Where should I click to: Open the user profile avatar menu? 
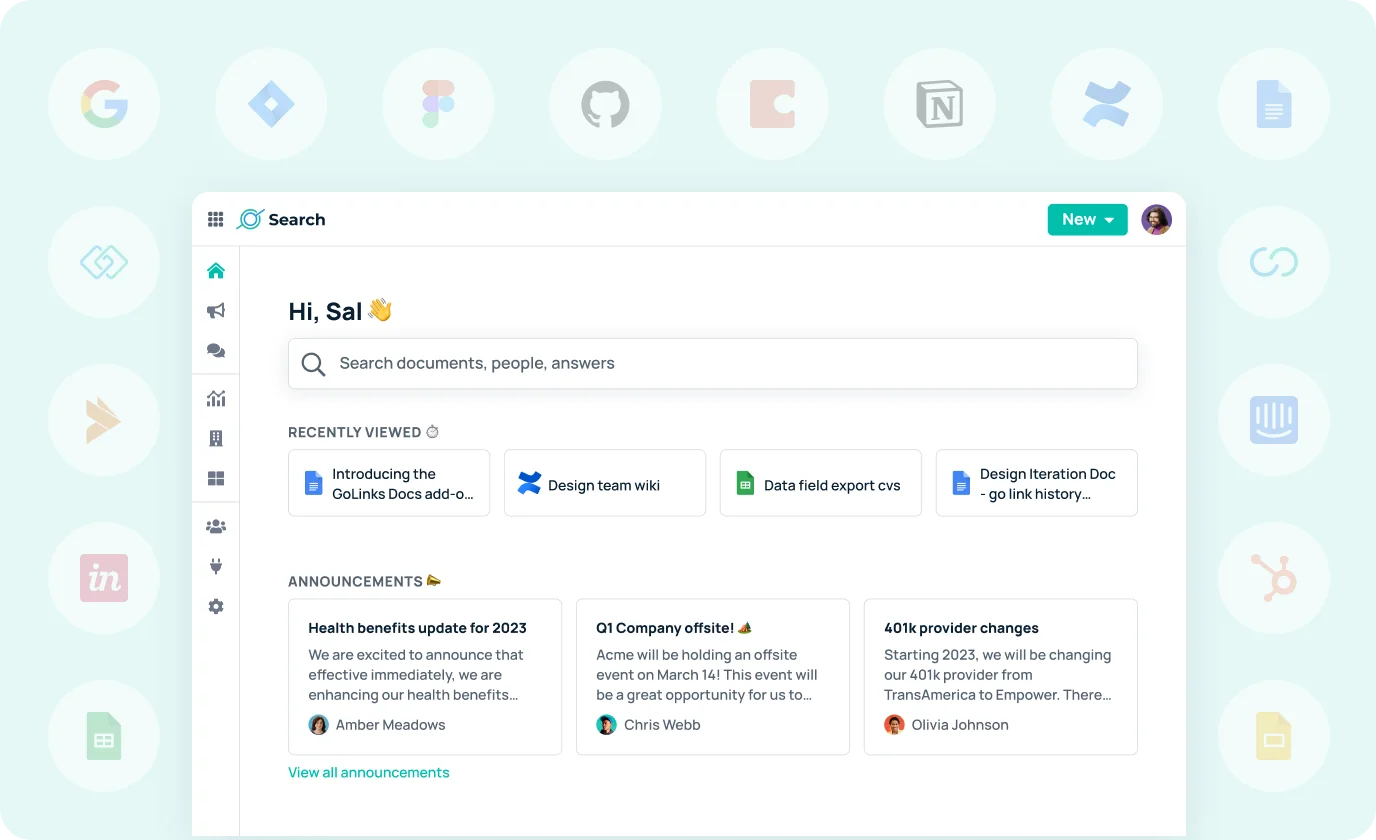coord(1156,219)
